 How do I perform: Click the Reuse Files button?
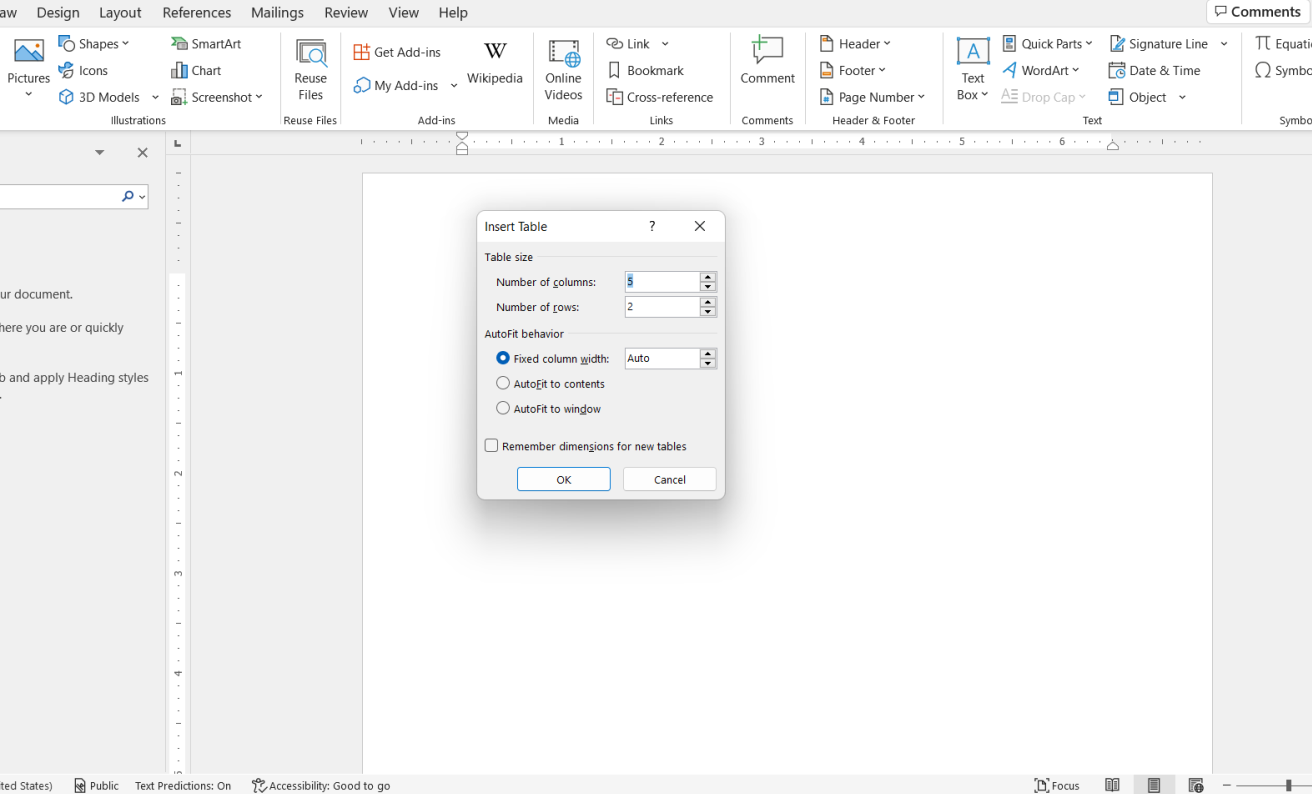point(310,70)
